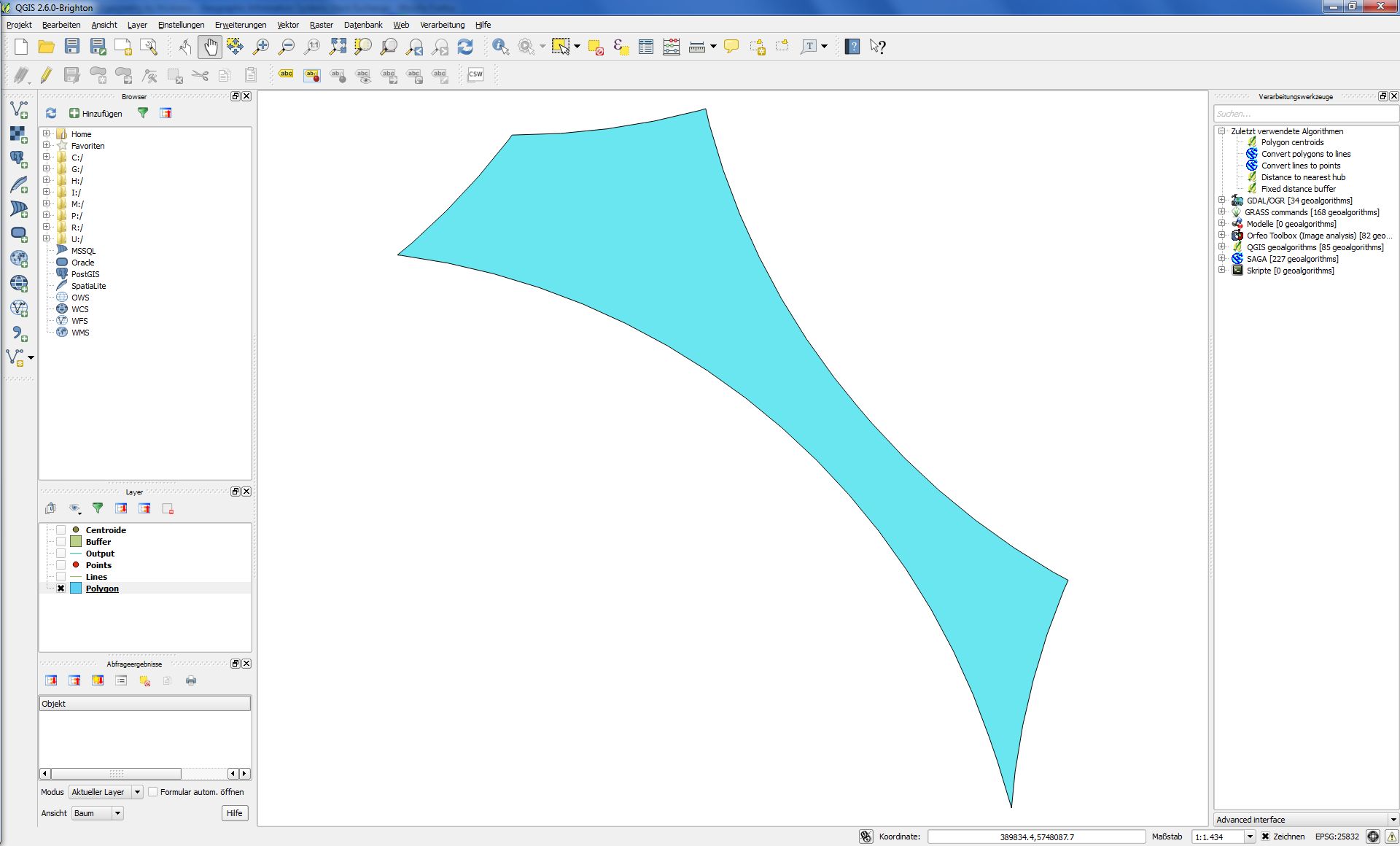Click the Polygon layer color swatch
1400x846 pixels.
[76, 589]
